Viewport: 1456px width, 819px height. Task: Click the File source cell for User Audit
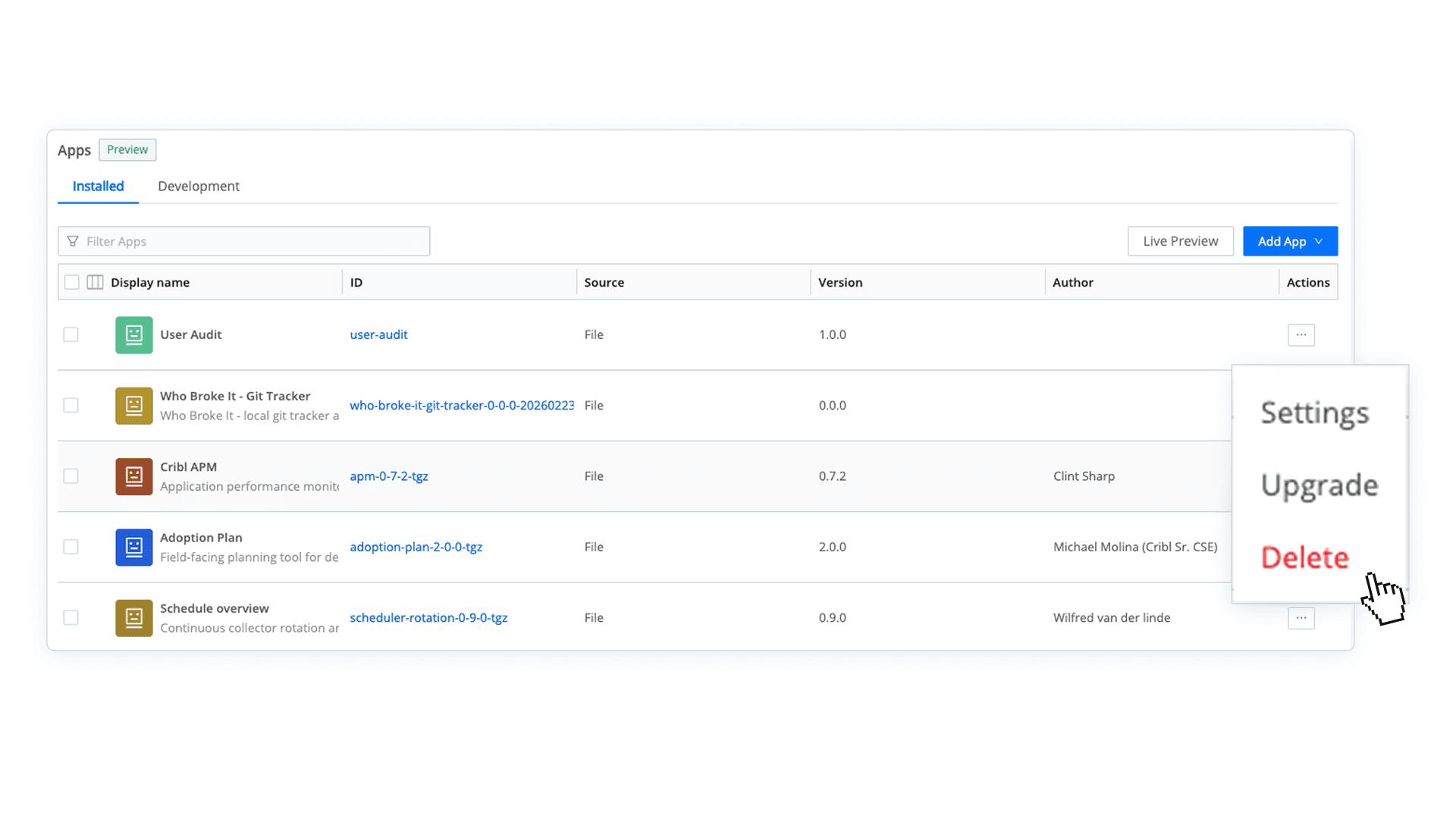[x=594, y=334]
